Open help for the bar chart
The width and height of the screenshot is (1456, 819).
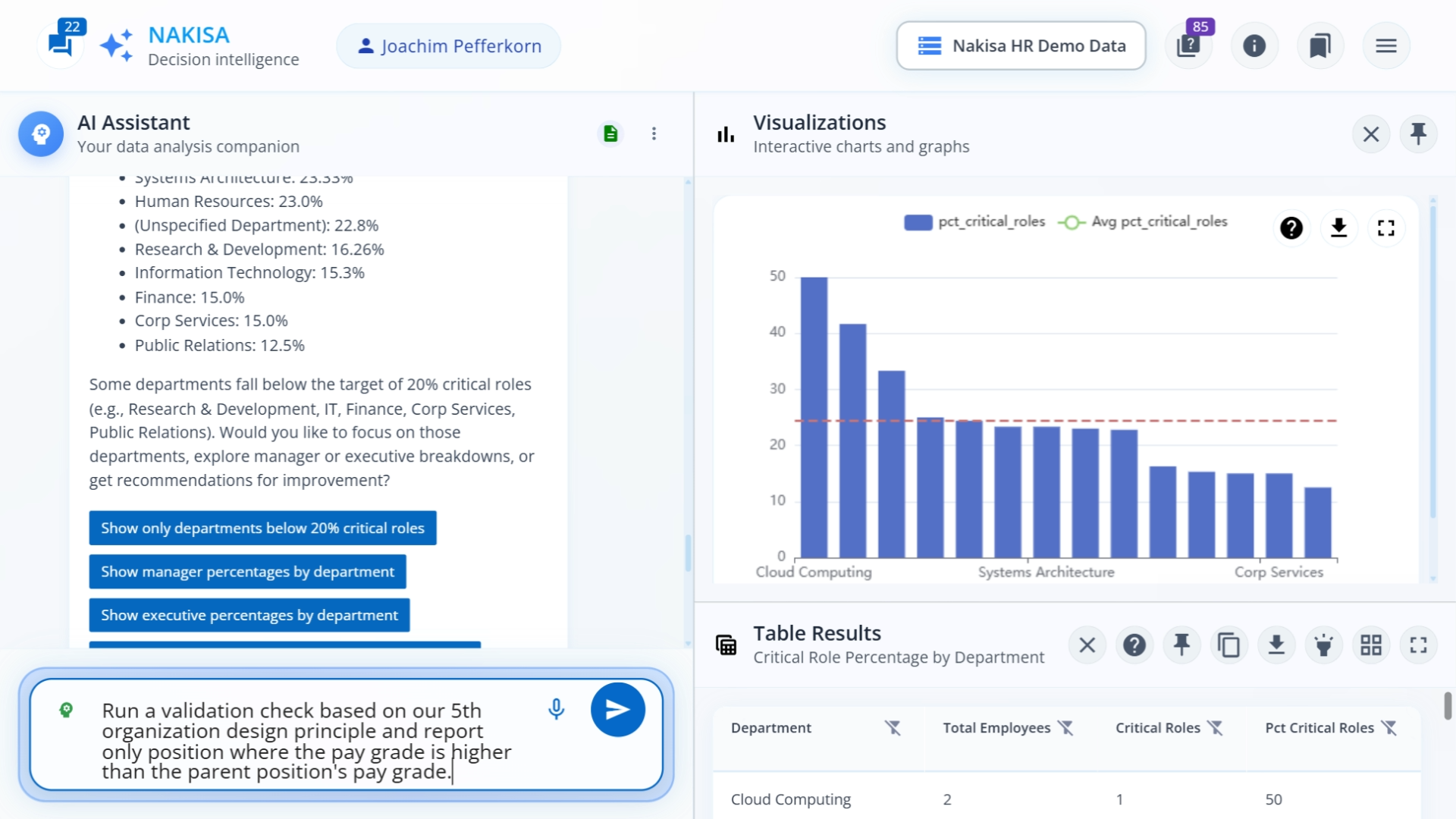click(x=1292, y=227)
